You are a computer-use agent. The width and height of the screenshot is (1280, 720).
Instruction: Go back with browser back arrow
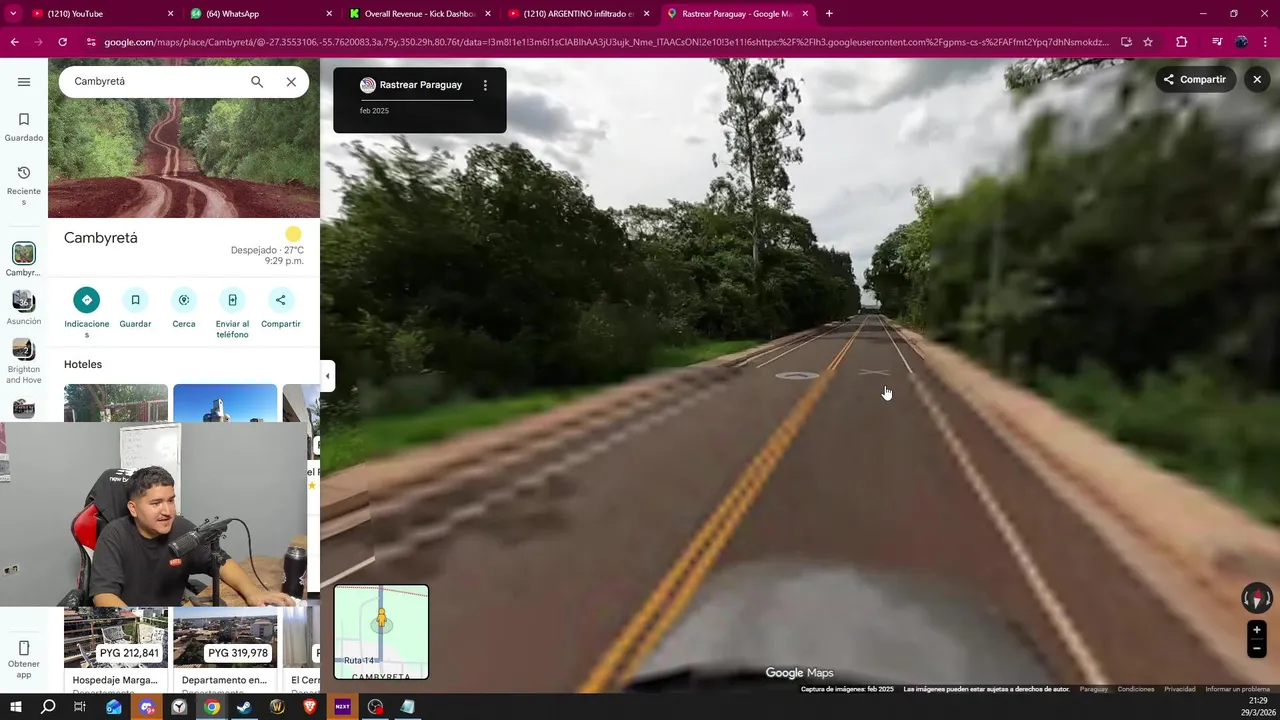[14, 42]
